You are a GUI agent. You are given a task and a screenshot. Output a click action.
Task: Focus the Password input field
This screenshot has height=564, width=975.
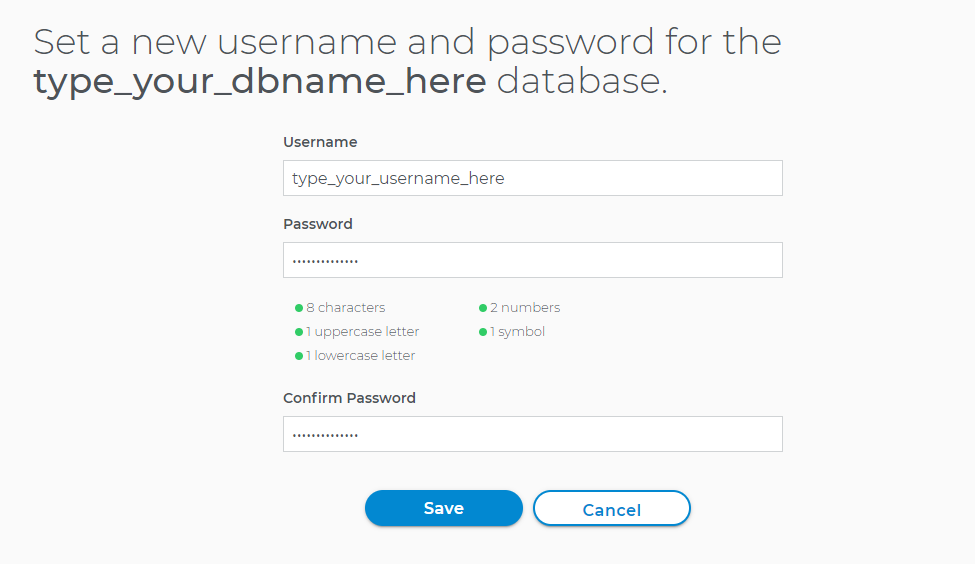pos(532,260)
